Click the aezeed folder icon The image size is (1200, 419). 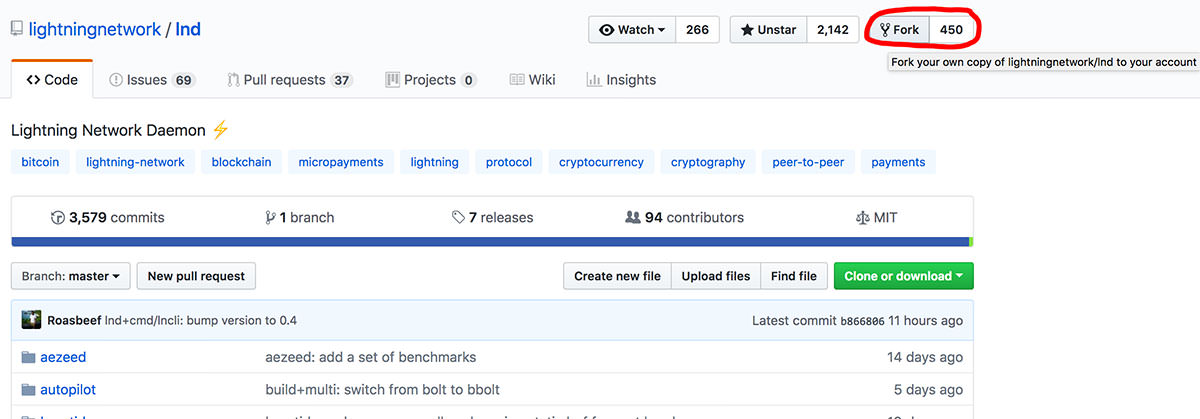click(x=26, y=357)
